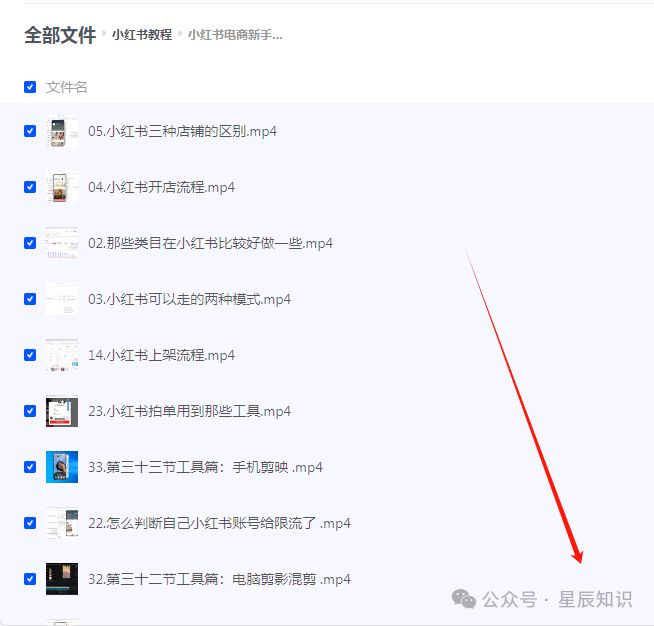Open file name 22.怎么判断自己小红书账号给限流了 .mp4
Image resolution: width=654 pixels, height=626 pixels.
click(219, 523)
